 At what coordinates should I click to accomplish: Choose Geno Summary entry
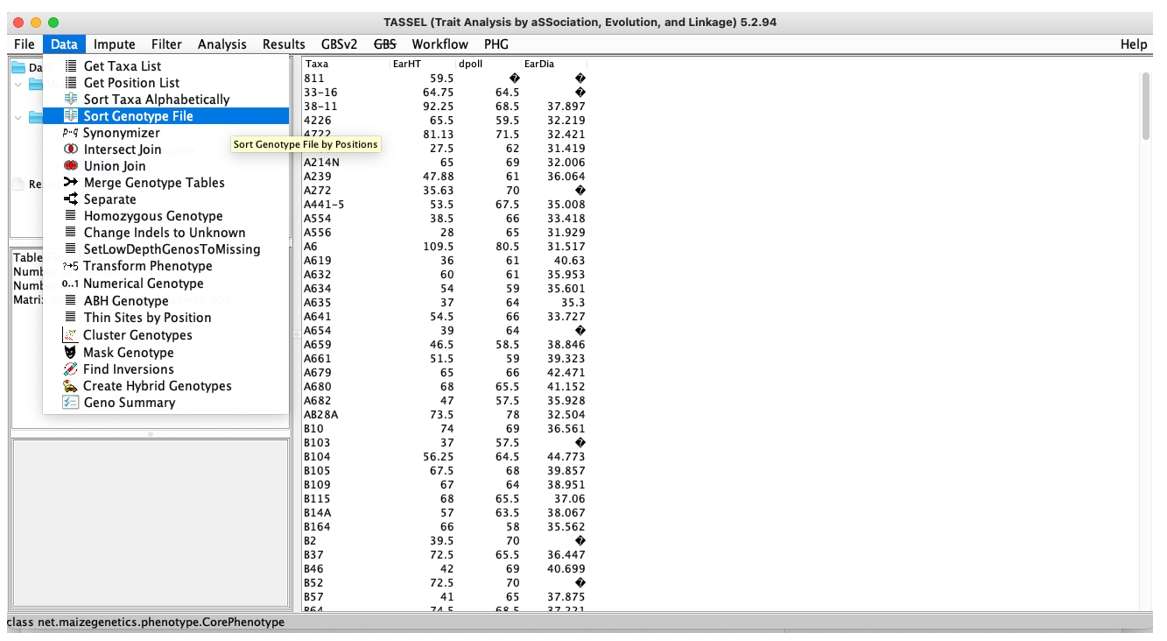click(x=166, y=403)
